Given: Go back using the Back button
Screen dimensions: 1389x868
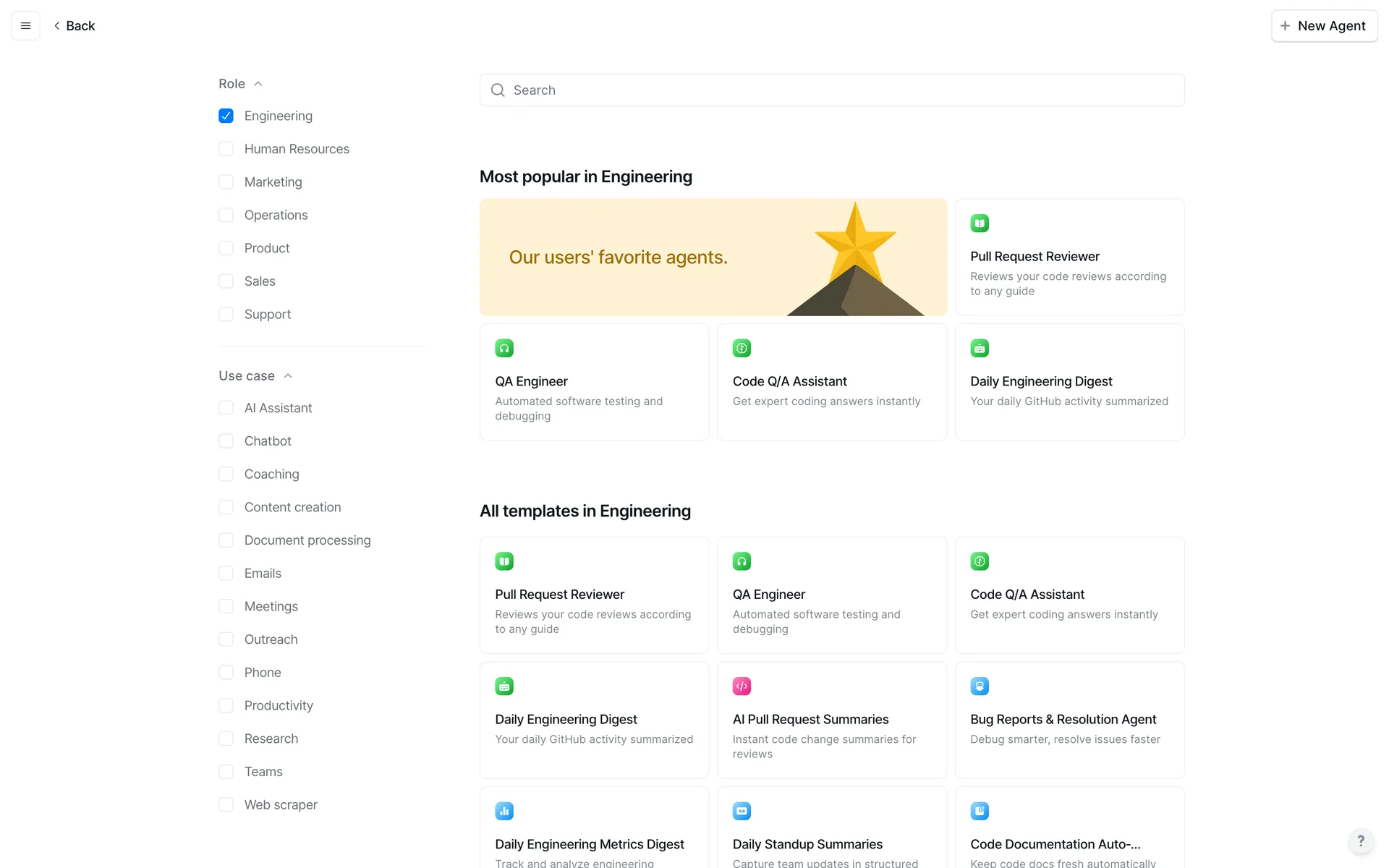Looking at the screenshot, I should point(75,26).
